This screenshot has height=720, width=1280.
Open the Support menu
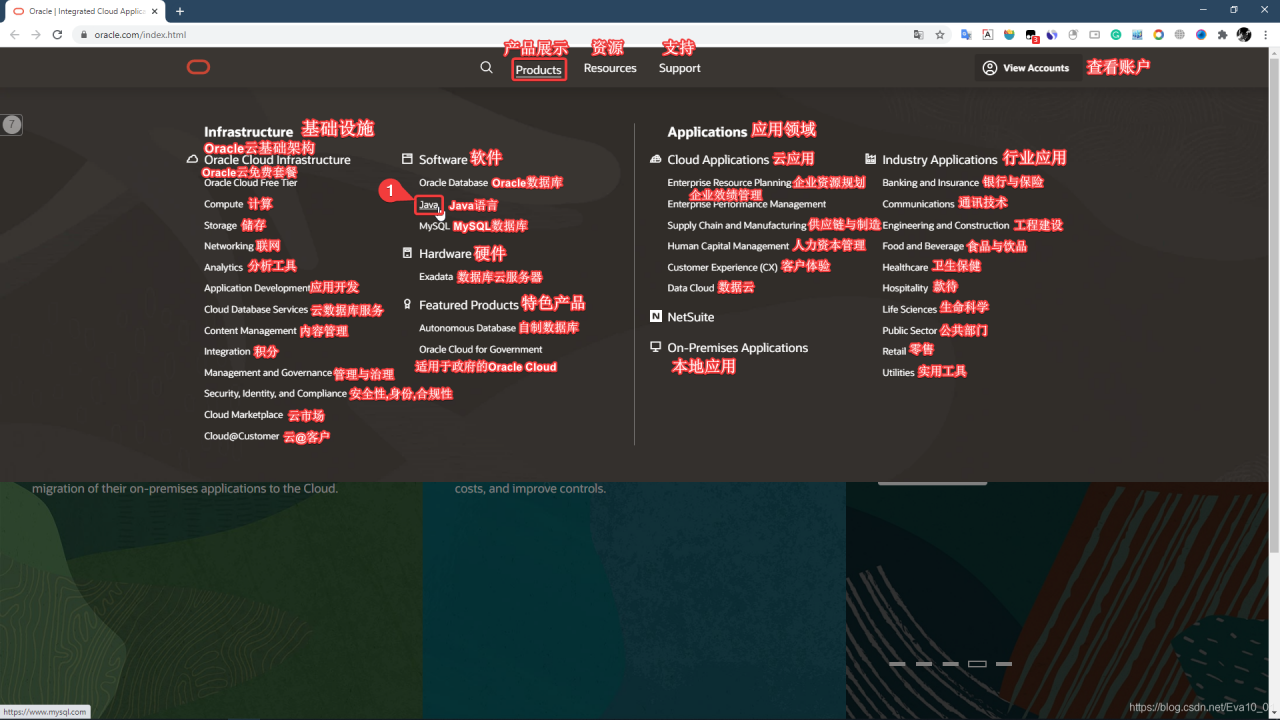(680, 68)
